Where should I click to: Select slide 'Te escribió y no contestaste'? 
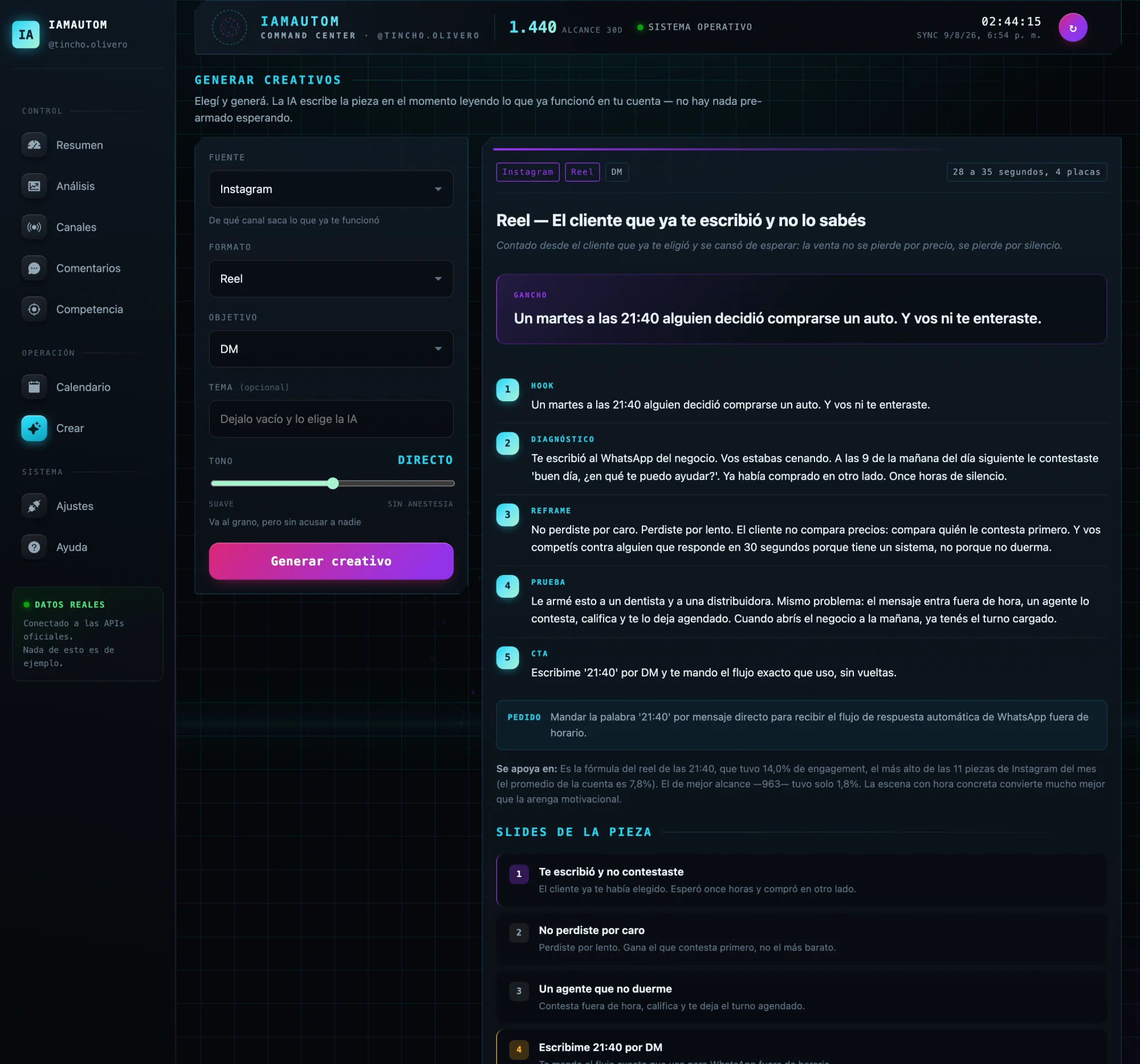pos(801,880)
